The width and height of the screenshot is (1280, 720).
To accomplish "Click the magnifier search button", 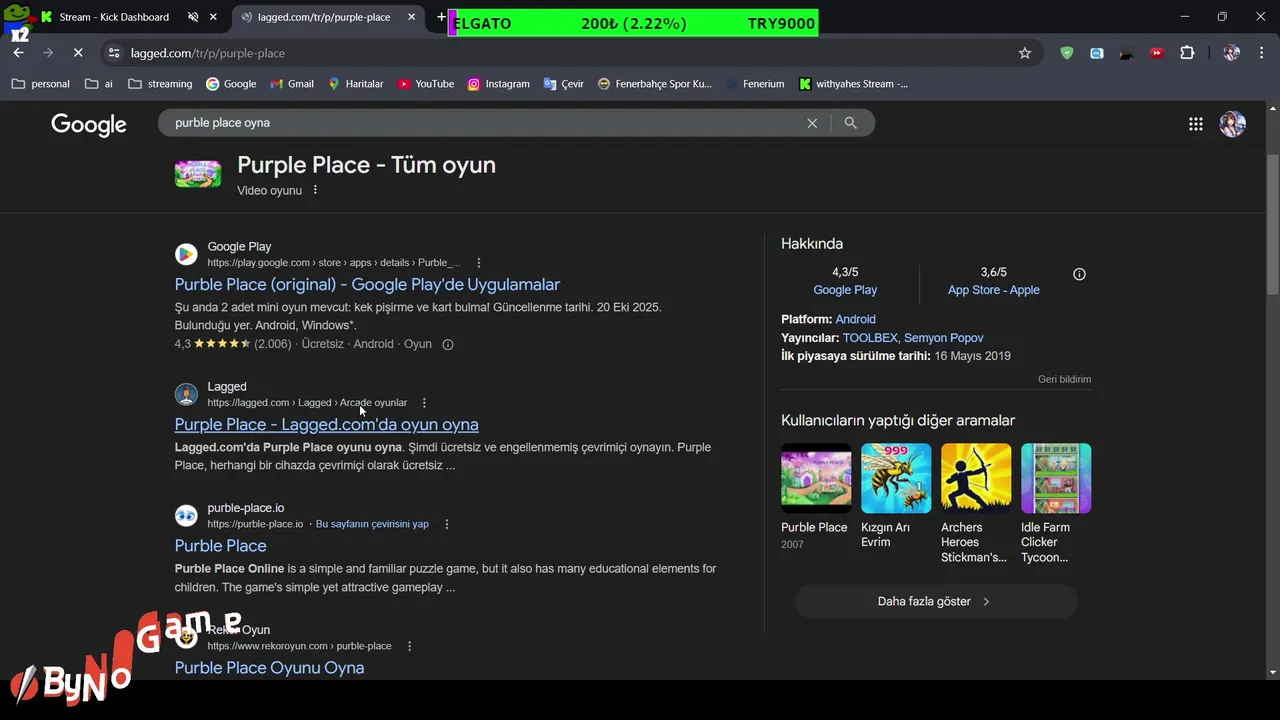I will coord(851,123).
